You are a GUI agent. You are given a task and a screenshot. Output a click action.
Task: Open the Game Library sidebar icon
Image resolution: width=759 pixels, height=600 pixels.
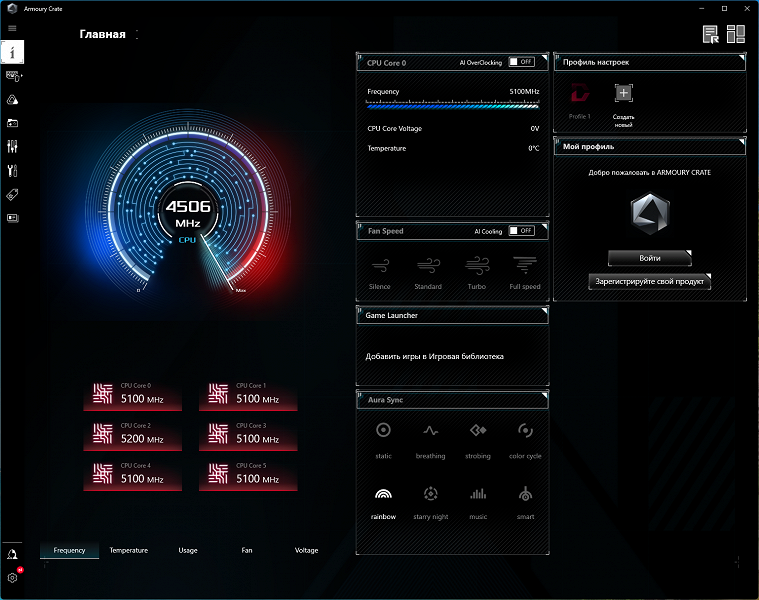coord(13,123)
